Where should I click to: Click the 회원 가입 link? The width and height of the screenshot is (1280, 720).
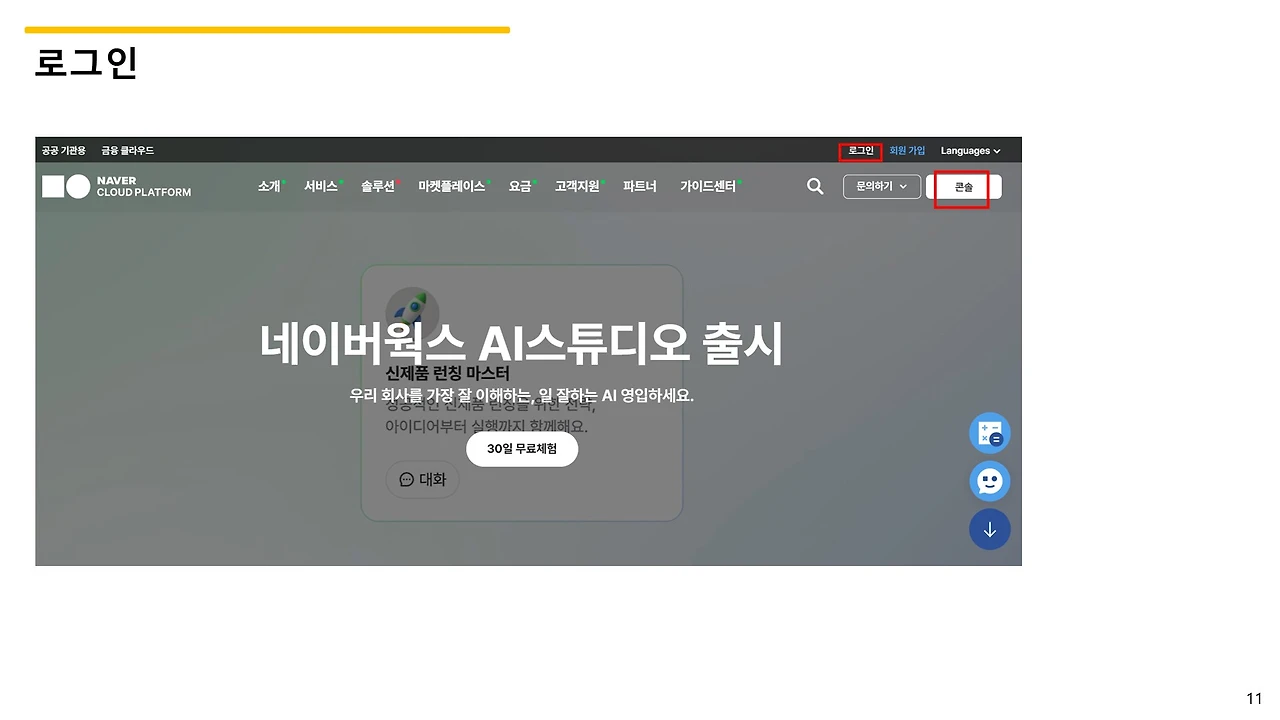(907, 150)
